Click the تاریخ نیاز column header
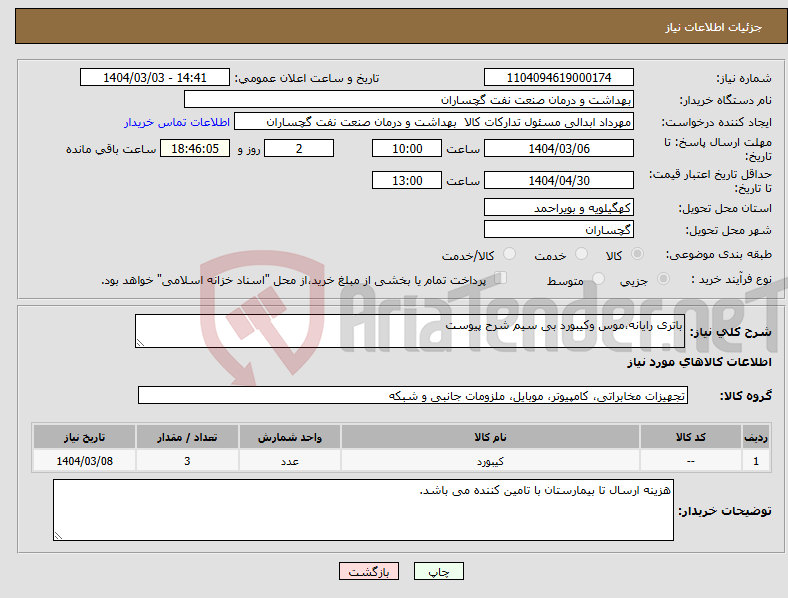This screenshot has height=598, width=788. (x=84, y=437)
